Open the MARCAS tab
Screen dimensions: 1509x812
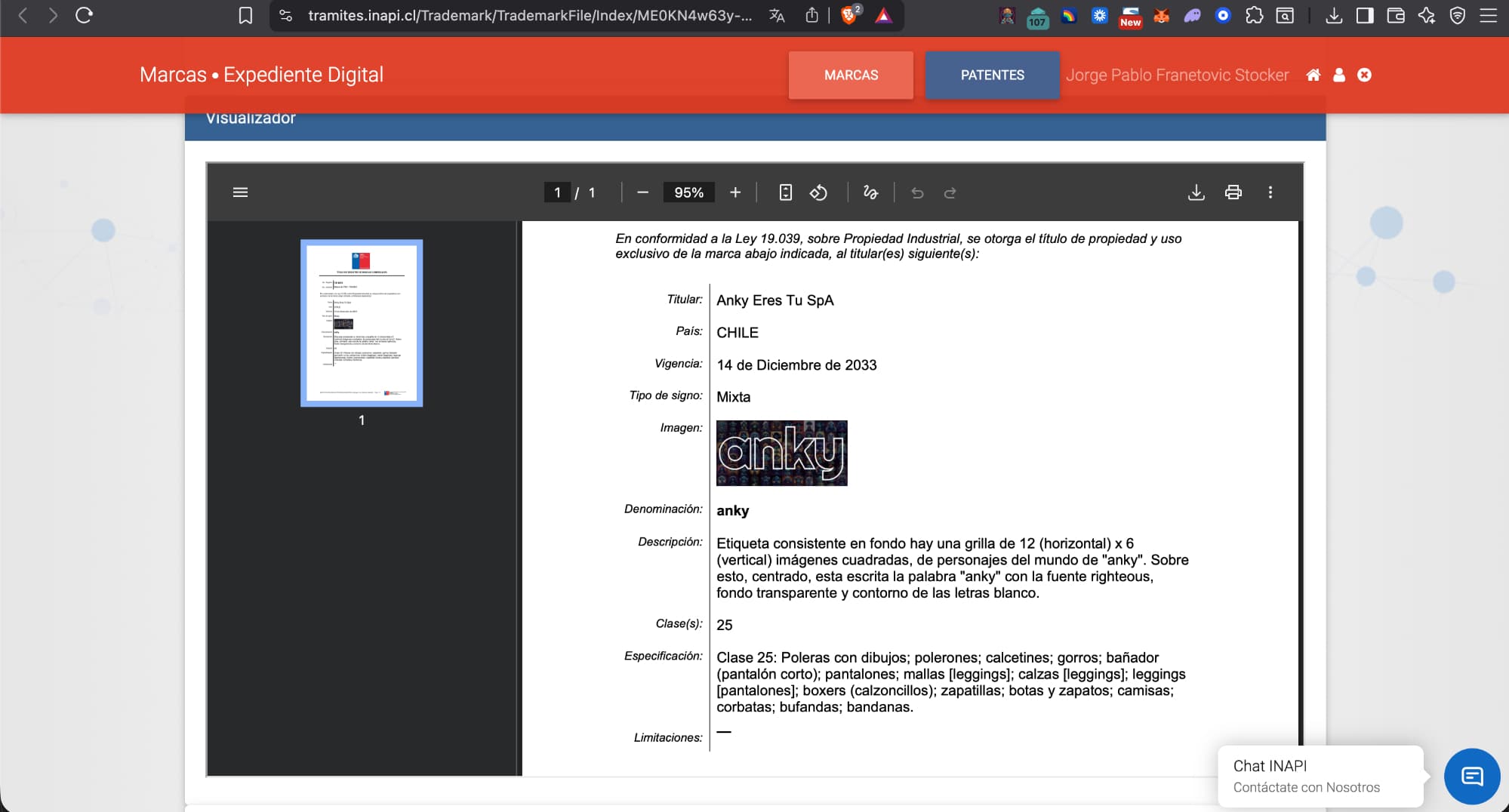(851, 75)
